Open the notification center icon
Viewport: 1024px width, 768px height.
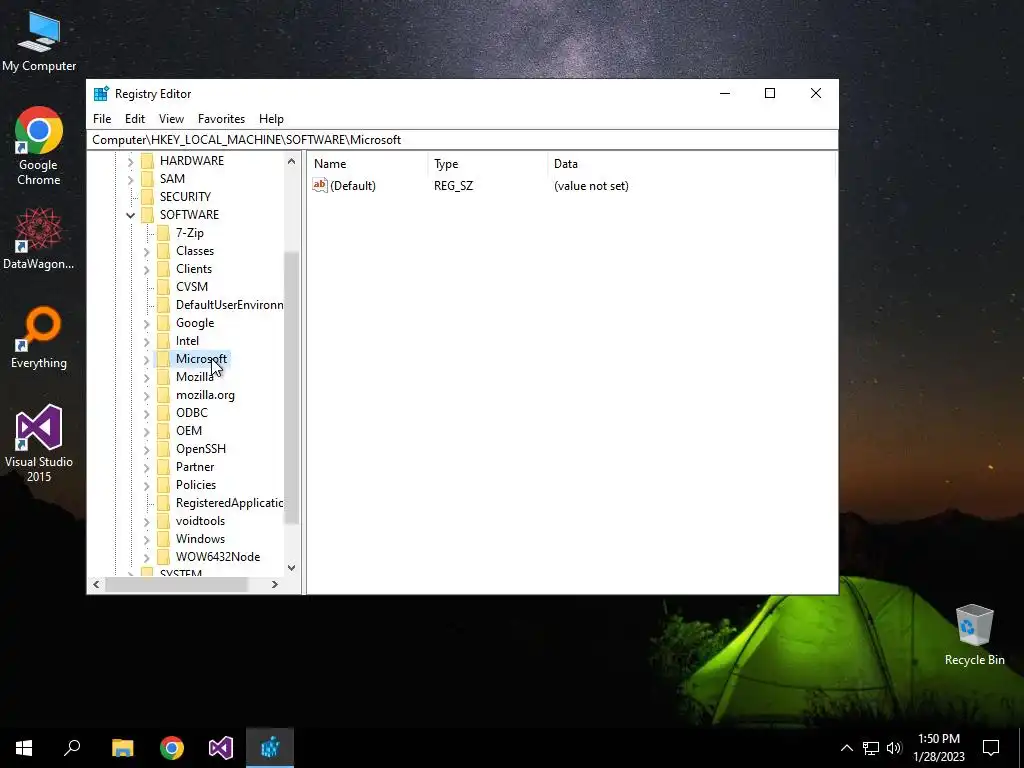991,748
